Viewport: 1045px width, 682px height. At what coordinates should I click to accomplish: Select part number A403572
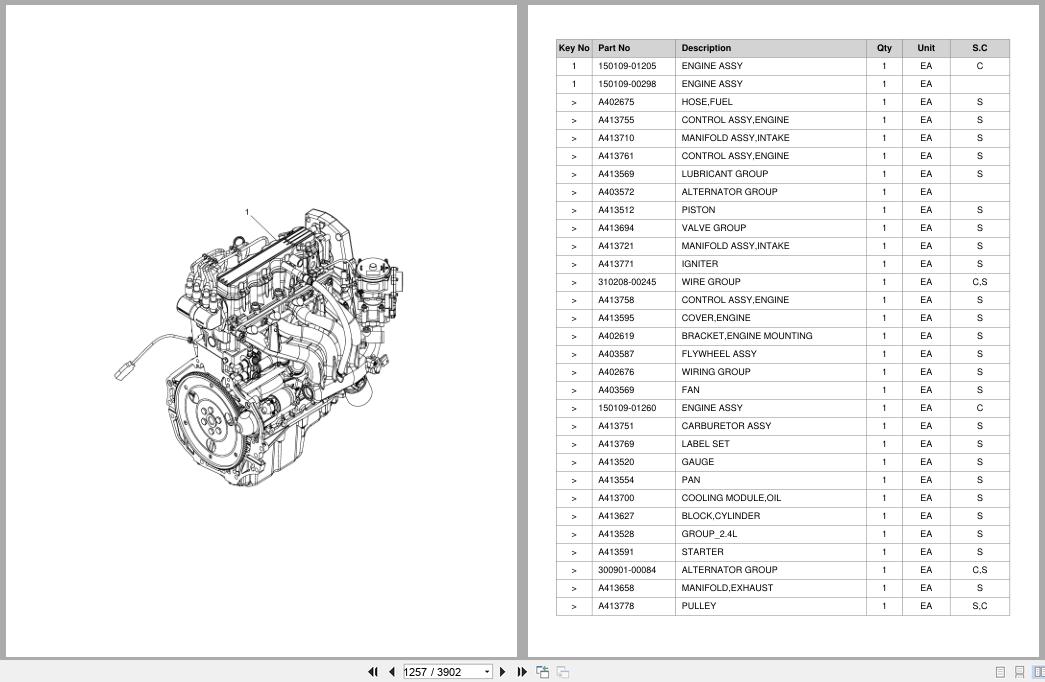tap(616, 192)
